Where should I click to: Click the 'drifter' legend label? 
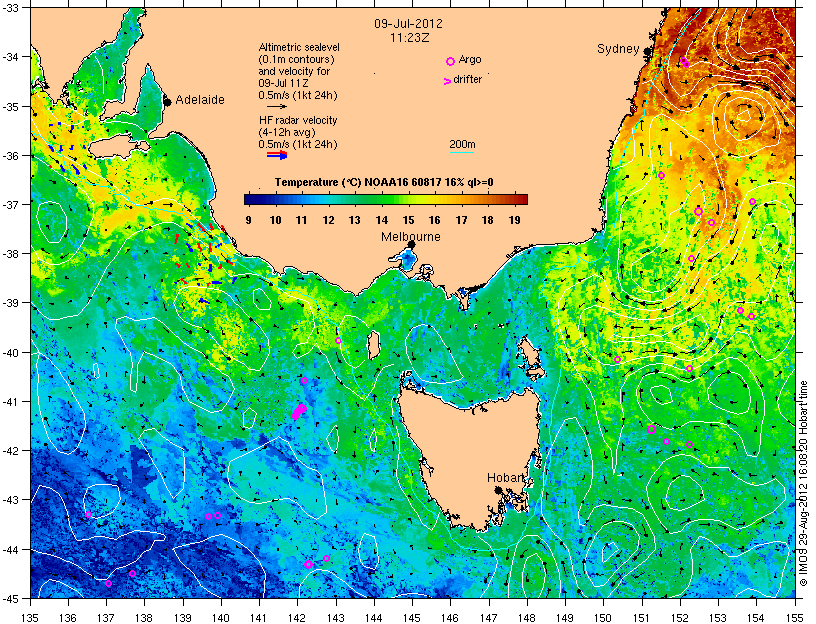pos(467,79)
